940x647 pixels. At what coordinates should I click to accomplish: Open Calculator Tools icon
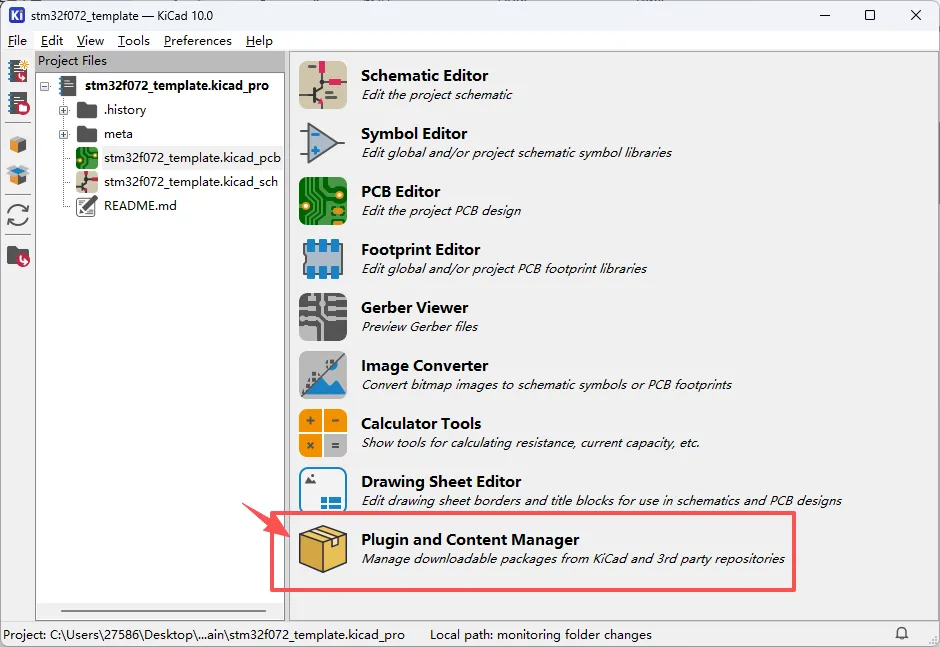click(x=323, y=433)
